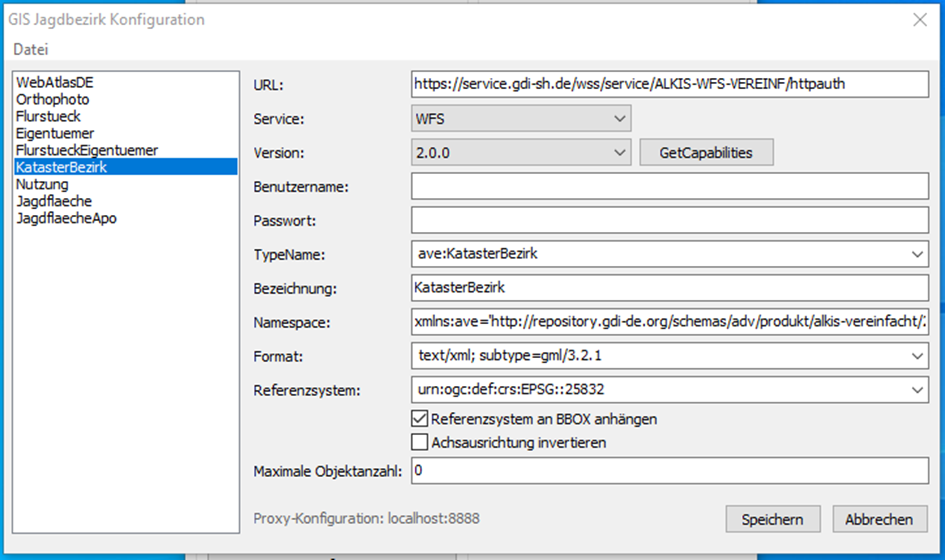Focus the Benutzername field
Screen dimensions: 945x560
click(x=670, y=186)
